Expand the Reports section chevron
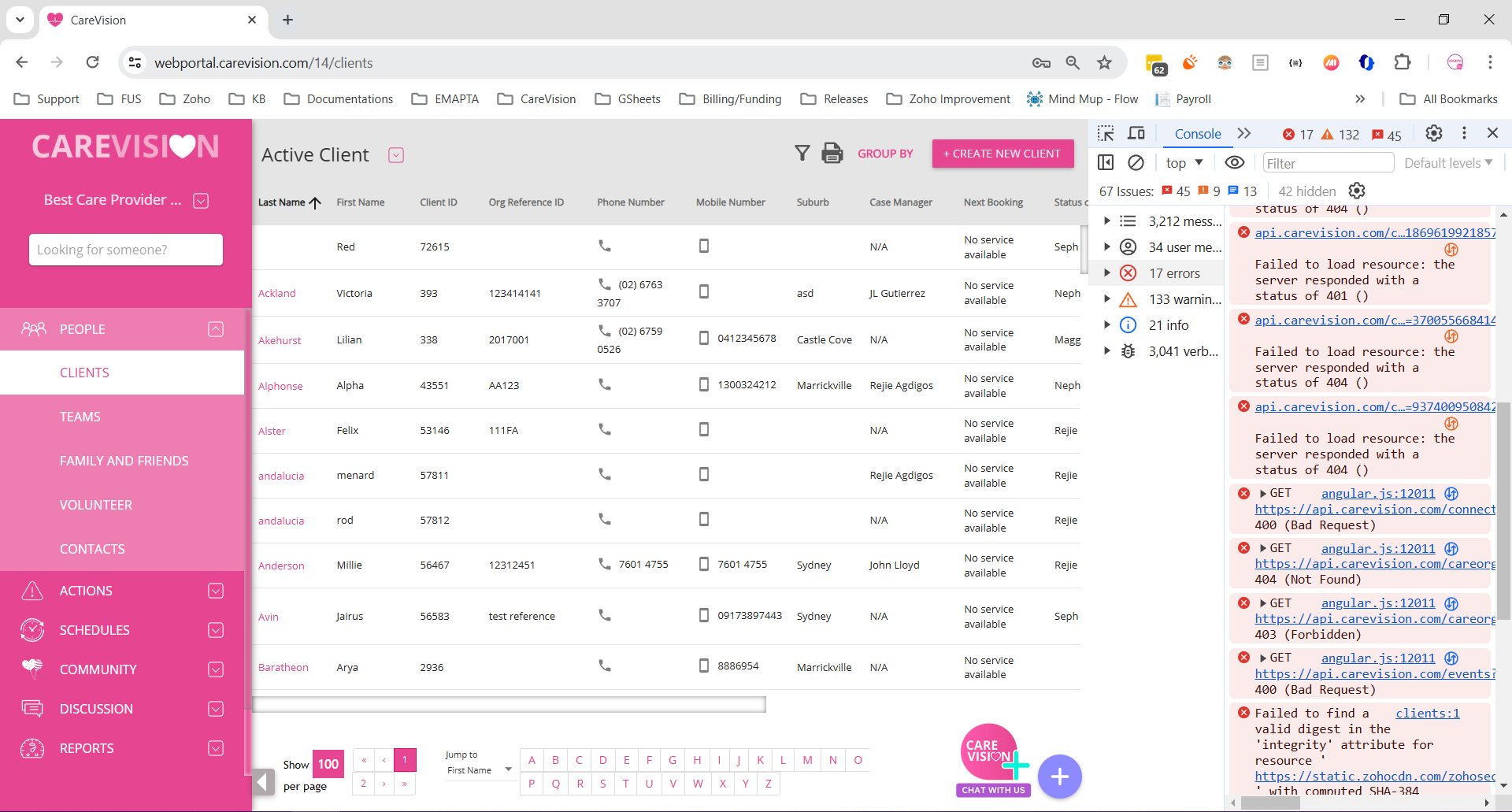The height and width of the screenshot is (812, 1512). [x=216, y=748]
